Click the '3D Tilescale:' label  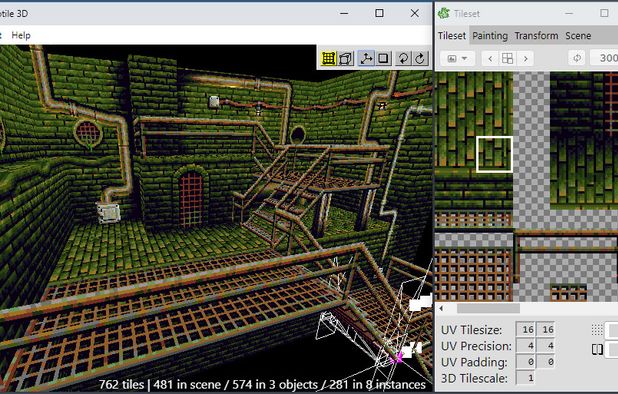(x=474, y=378)
